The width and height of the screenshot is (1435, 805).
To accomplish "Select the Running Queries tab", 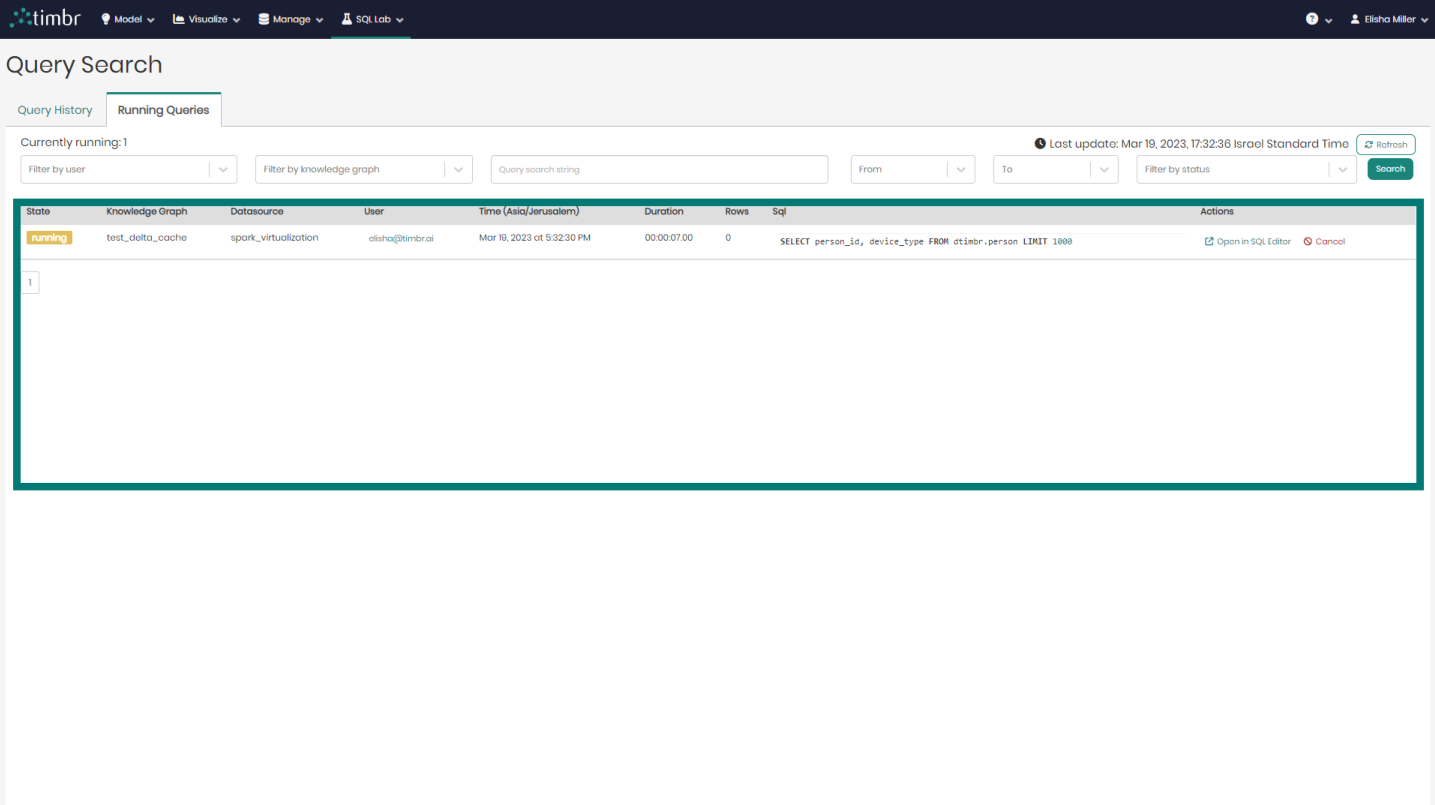I will tap(163, 110).
